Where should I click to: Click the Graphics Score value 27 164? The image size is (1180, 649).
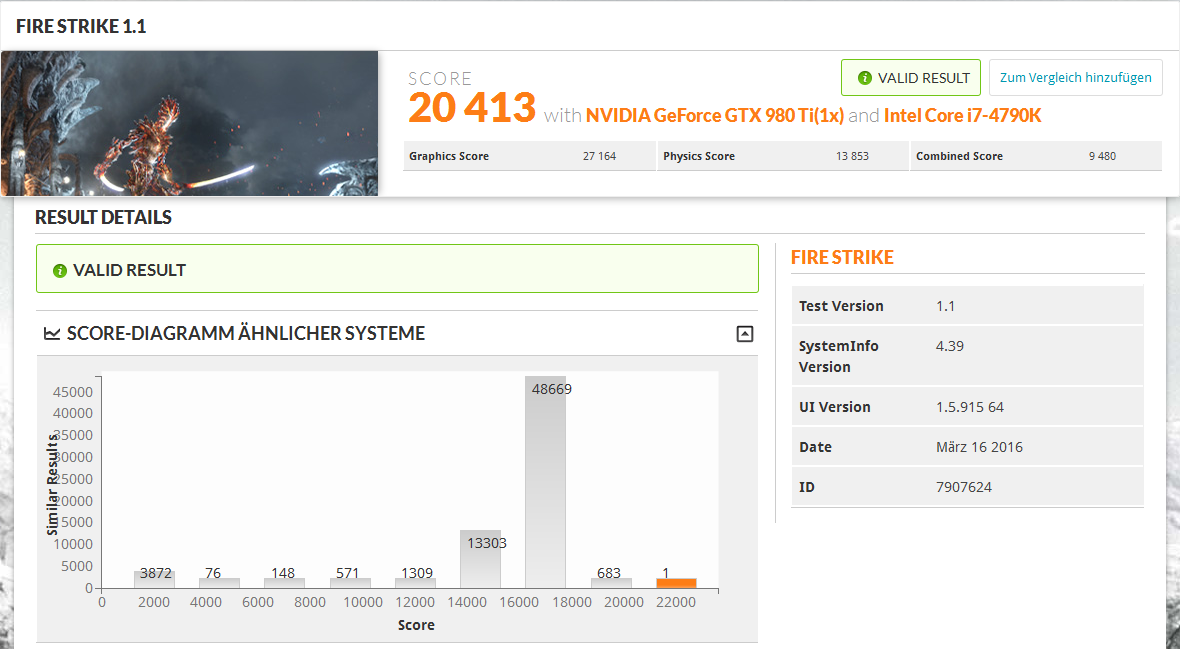pos(599,156)
